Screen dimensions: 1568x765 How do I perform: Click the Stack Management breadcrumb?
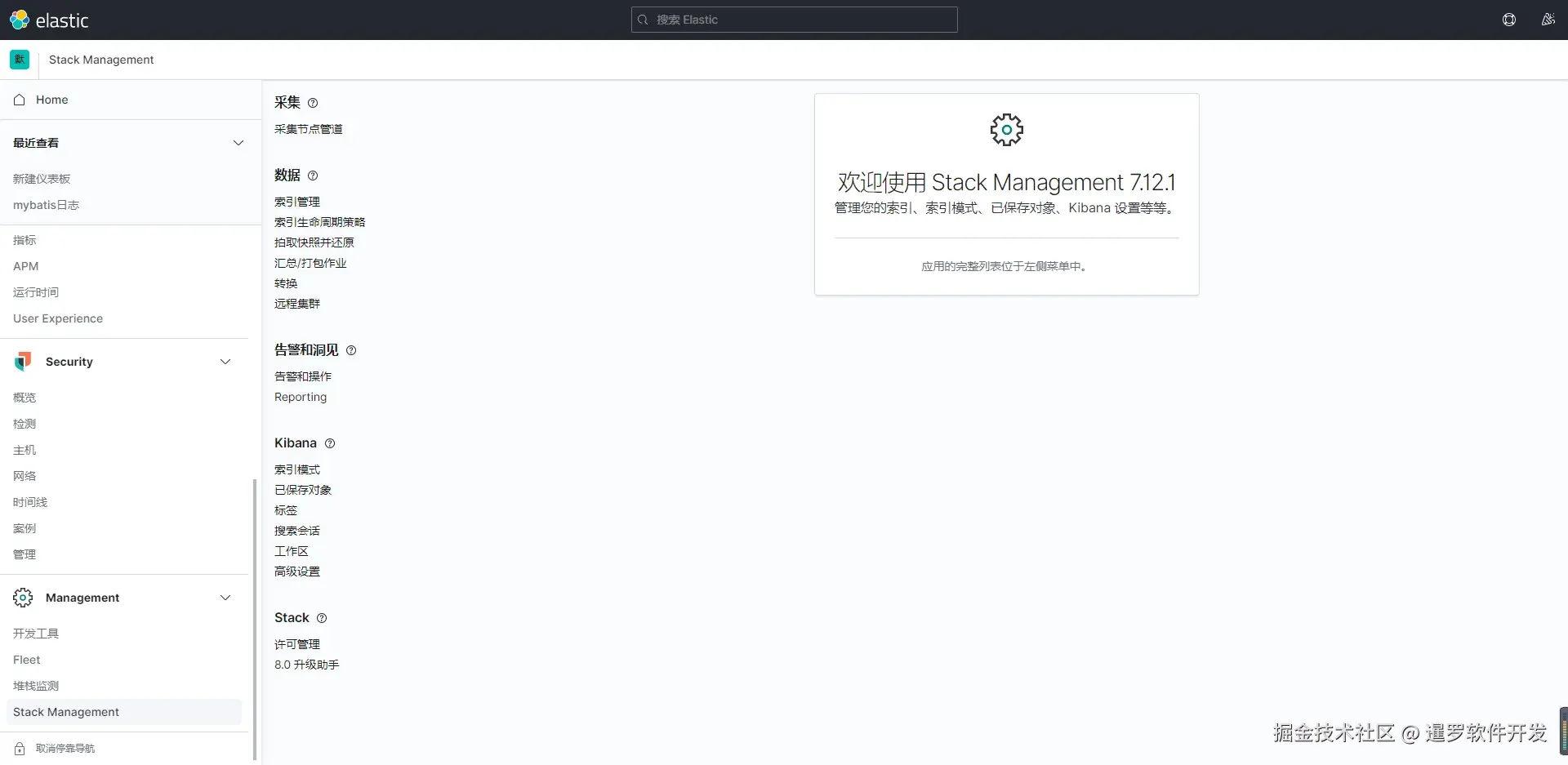click(x=101, y=60)
